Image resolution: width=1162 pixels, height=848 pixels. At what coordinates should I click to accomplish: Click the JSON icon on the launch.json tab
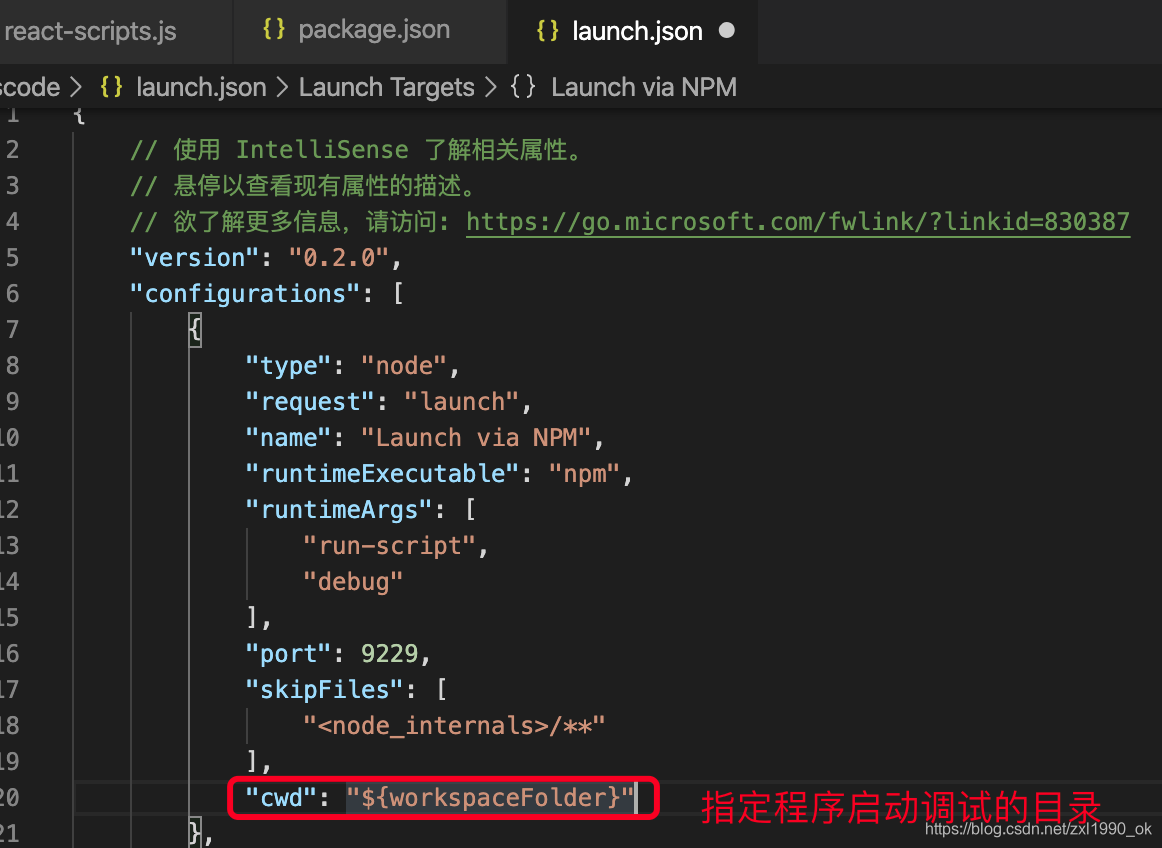(x=547, y=31)
